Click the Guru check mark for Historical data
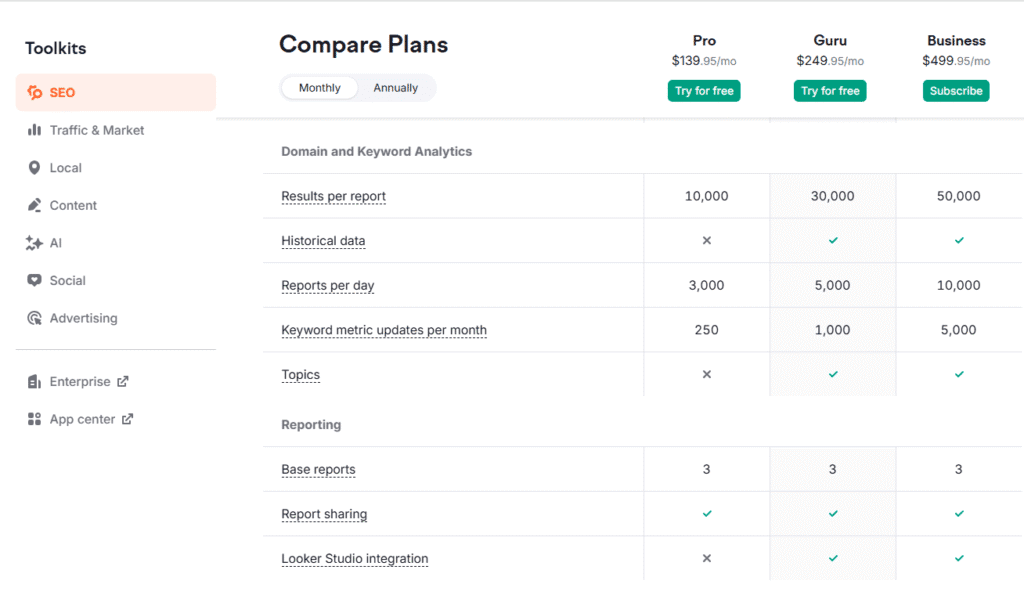The width and height of the screenshot is (1024, 595). [x=833, y=240]
